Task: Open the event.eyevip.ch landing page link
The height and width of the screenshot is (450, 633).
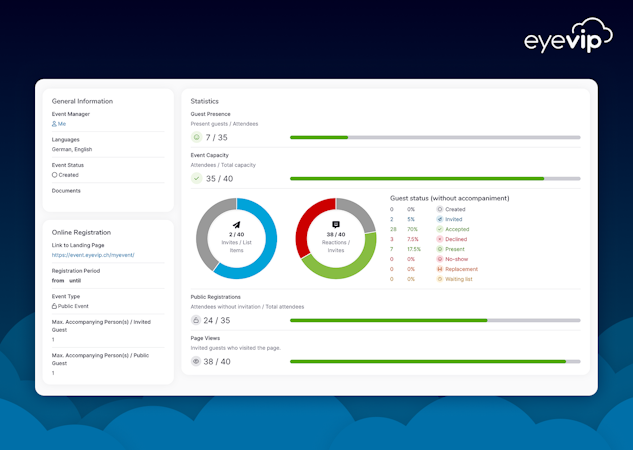Action: (93, 255)
